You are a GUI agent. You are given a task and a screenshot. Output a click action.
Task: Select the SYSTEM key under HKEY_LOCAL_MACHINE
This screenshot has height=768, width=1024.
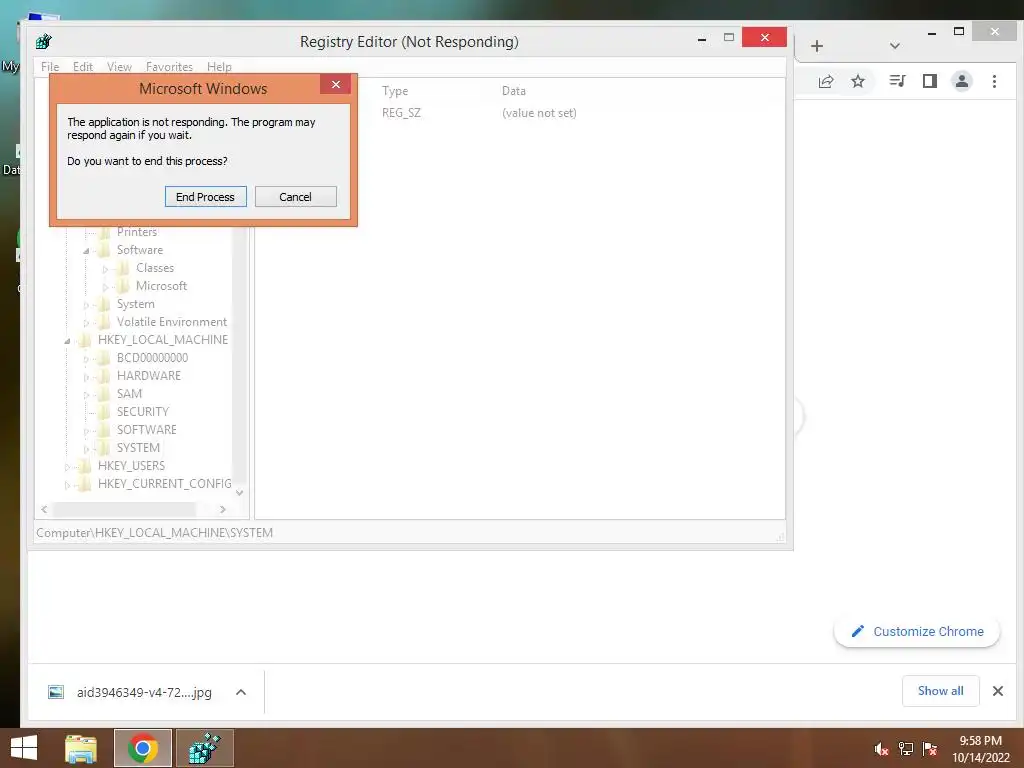point(138,447)
